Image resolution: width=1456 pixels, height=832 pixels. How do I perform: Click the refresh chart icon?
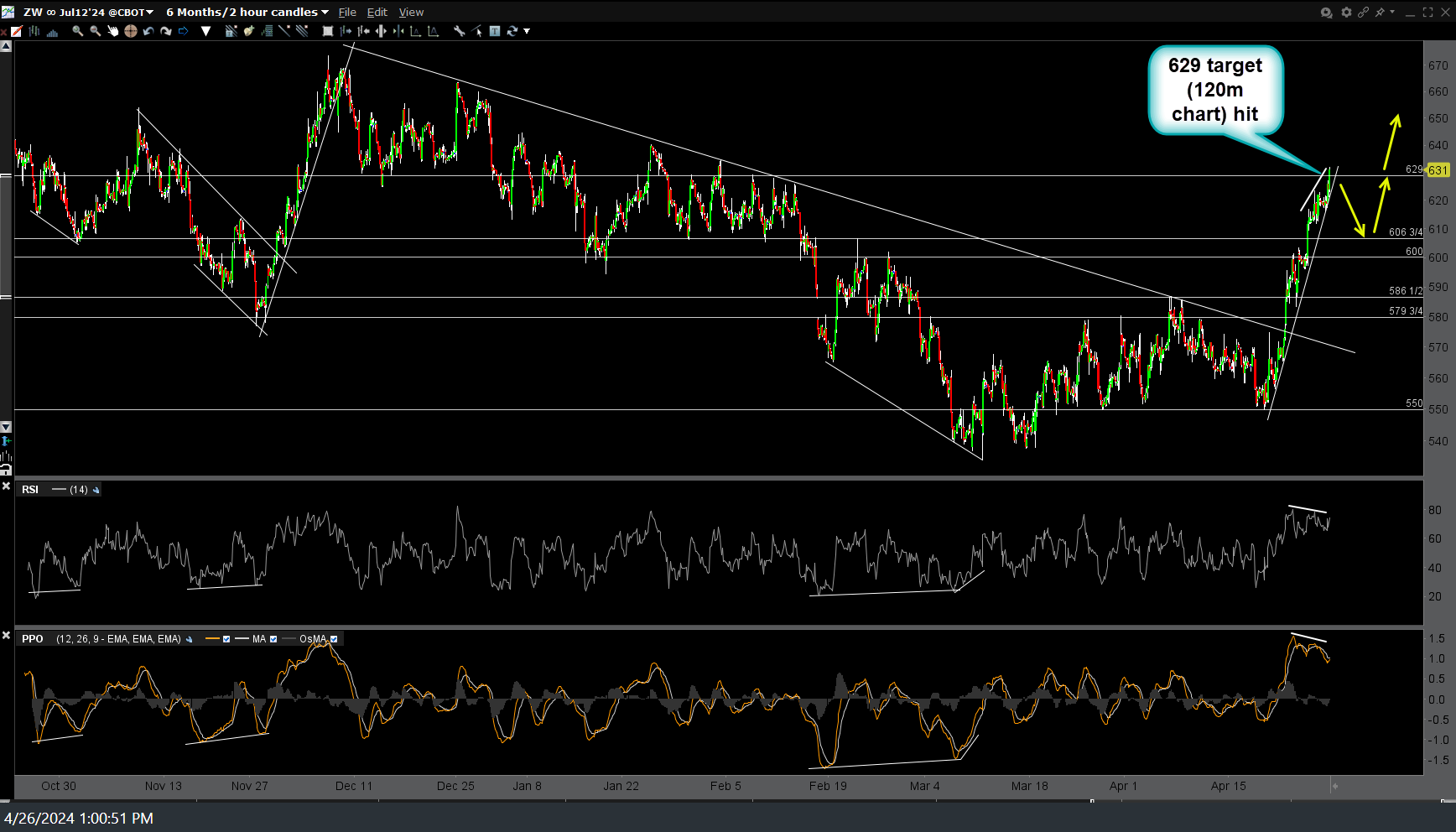click(512, 31)
